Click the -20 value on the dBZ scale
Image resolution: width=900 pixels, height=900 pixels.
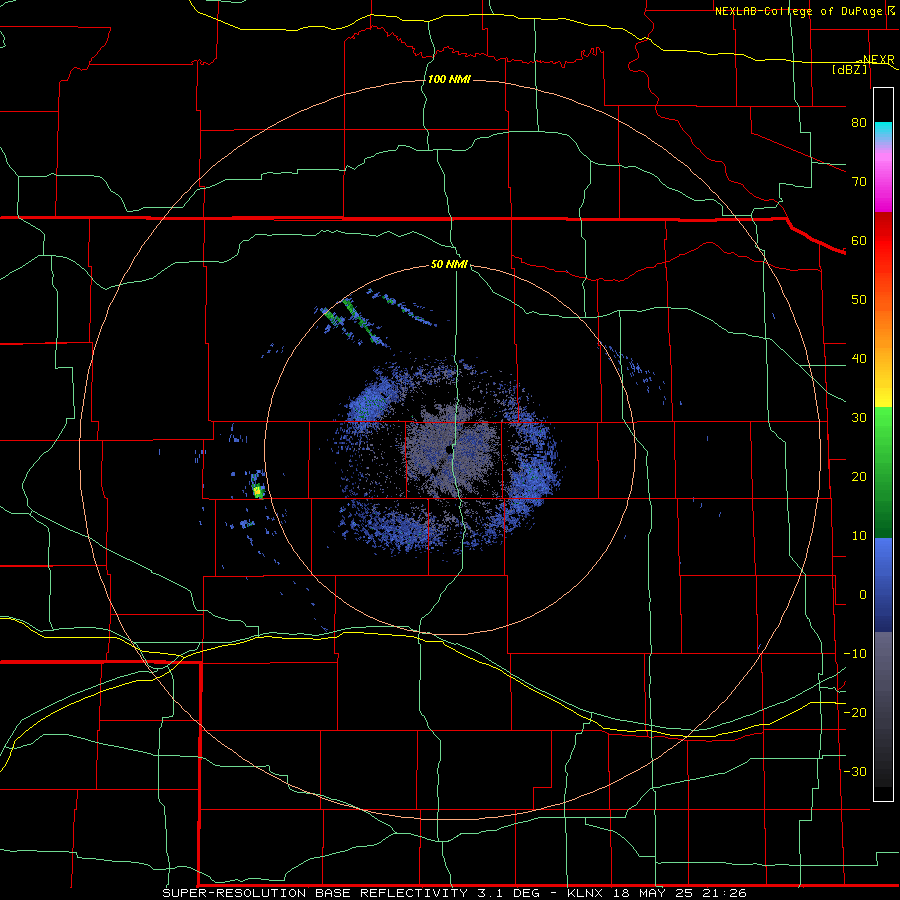pos(855,712)
